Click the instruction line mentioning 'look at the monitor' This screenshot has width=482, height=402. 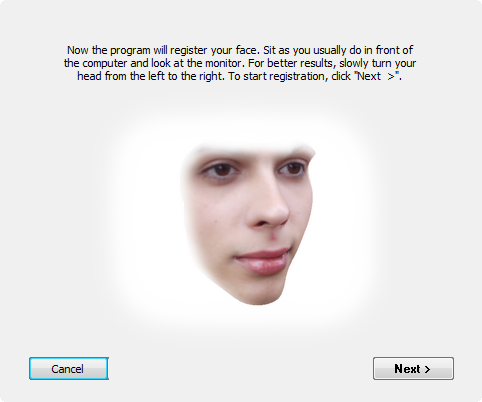(x=240, y=63)
